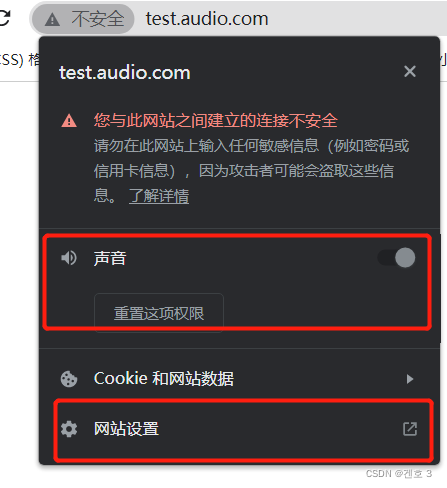Open the 了解详情 learn more link

pos(159,196)
